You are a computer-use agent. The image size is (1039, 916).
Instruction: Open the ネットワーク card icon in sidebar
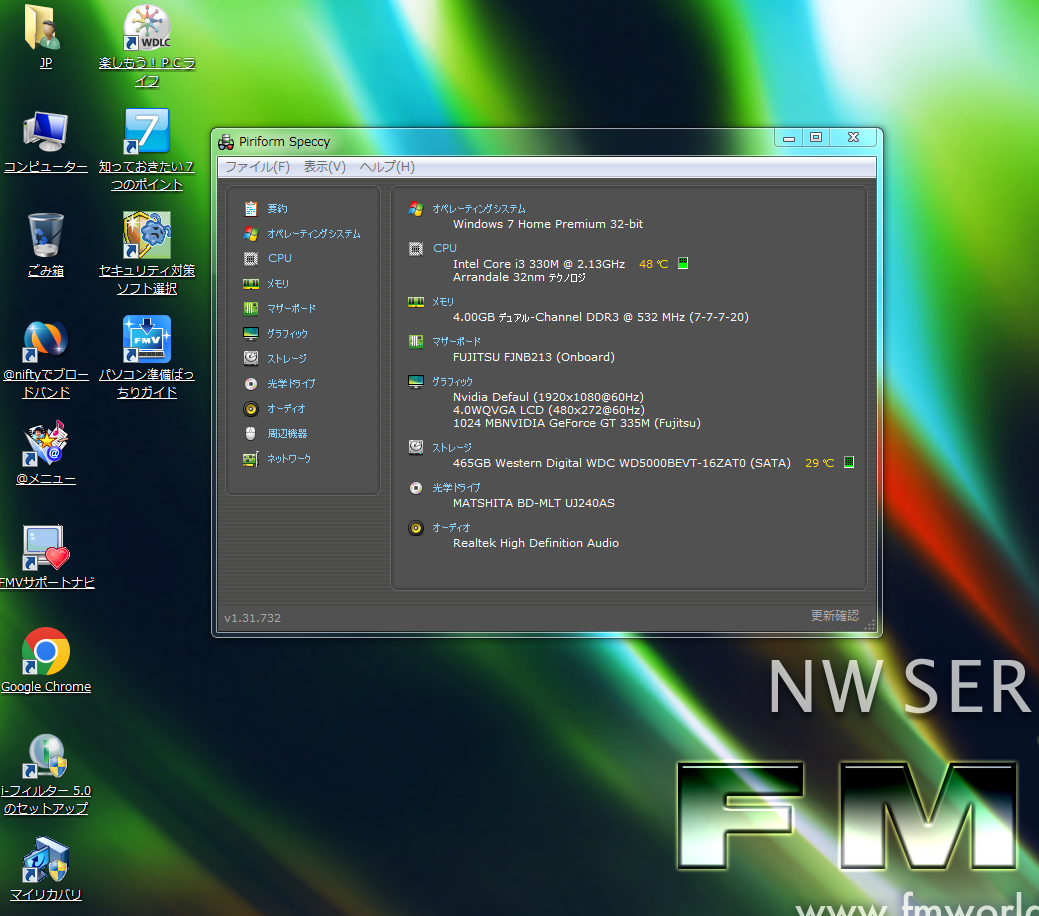pyautogui.click(x=250, y=459)
